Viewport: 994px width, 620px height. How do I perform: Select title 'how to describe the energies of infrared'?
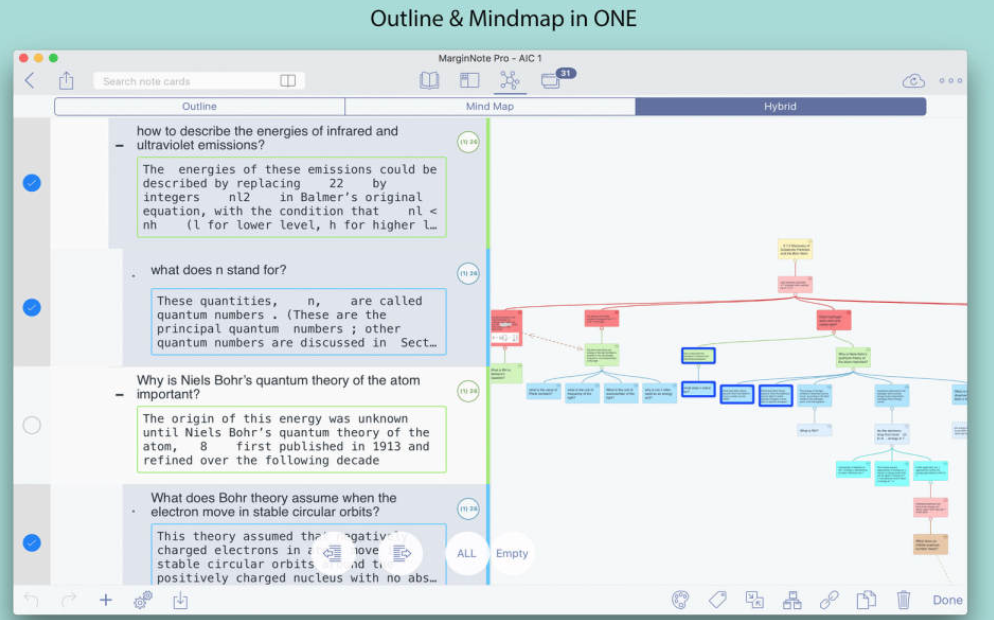pyautogui.click(x=267, y=138)
